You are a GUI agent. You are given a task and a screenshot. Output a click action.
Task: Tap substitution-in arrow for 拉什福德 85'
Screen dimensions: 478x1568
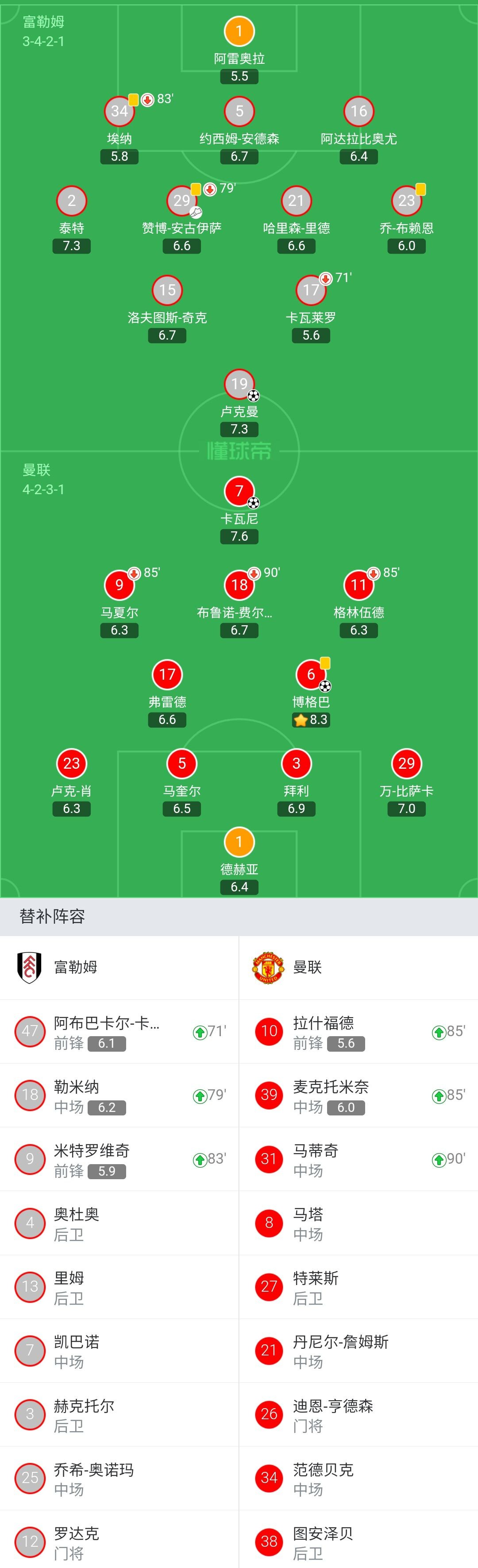(x=439, y=1032)
